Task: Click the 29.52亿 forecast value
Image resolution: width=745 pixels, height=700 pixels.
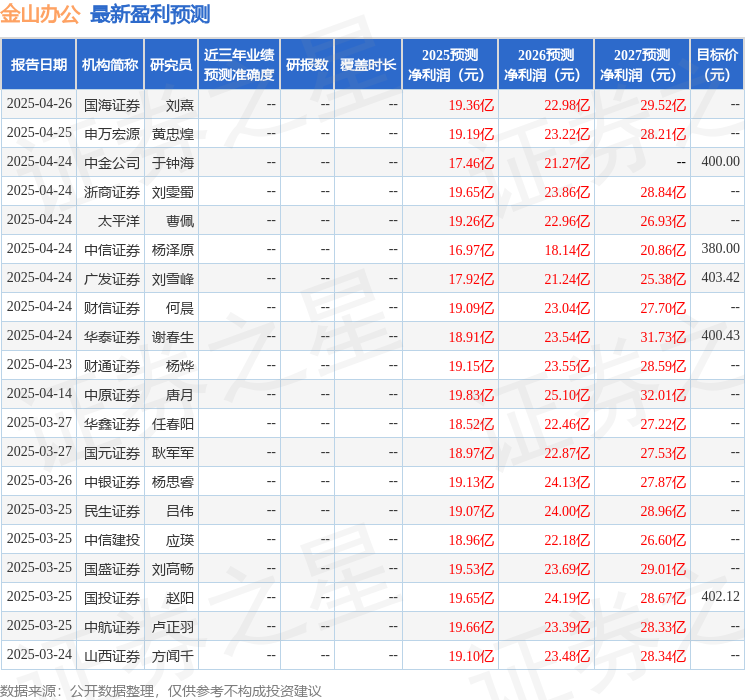Action: pyautogui.click(x=663, y=105)
